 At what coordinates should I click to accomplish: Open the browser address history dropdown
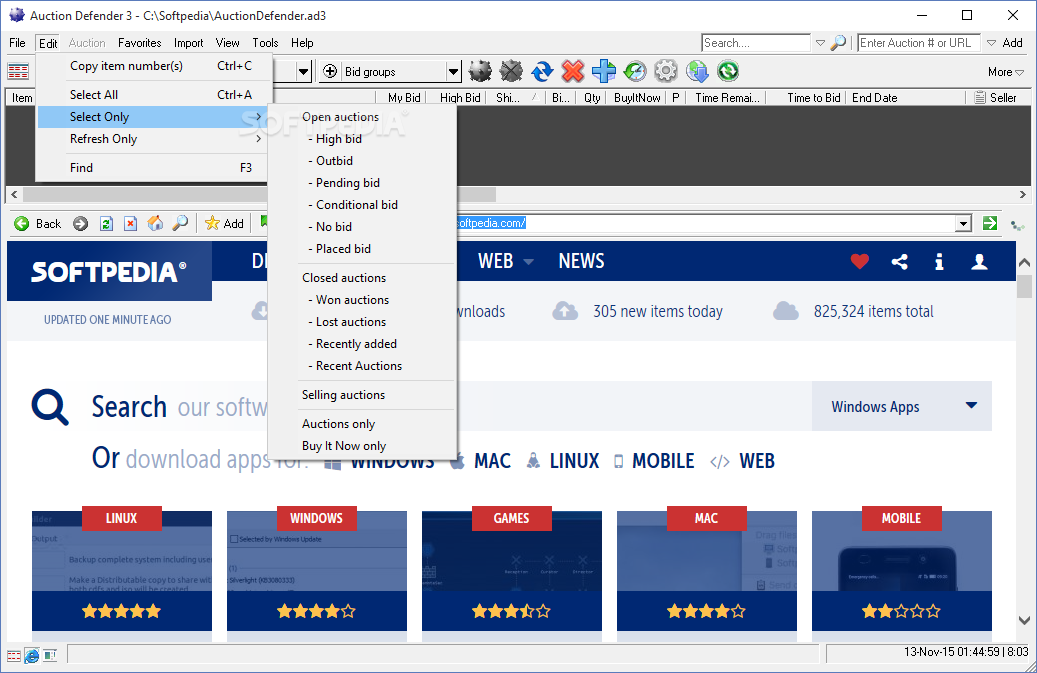click(x=964, y=223)
